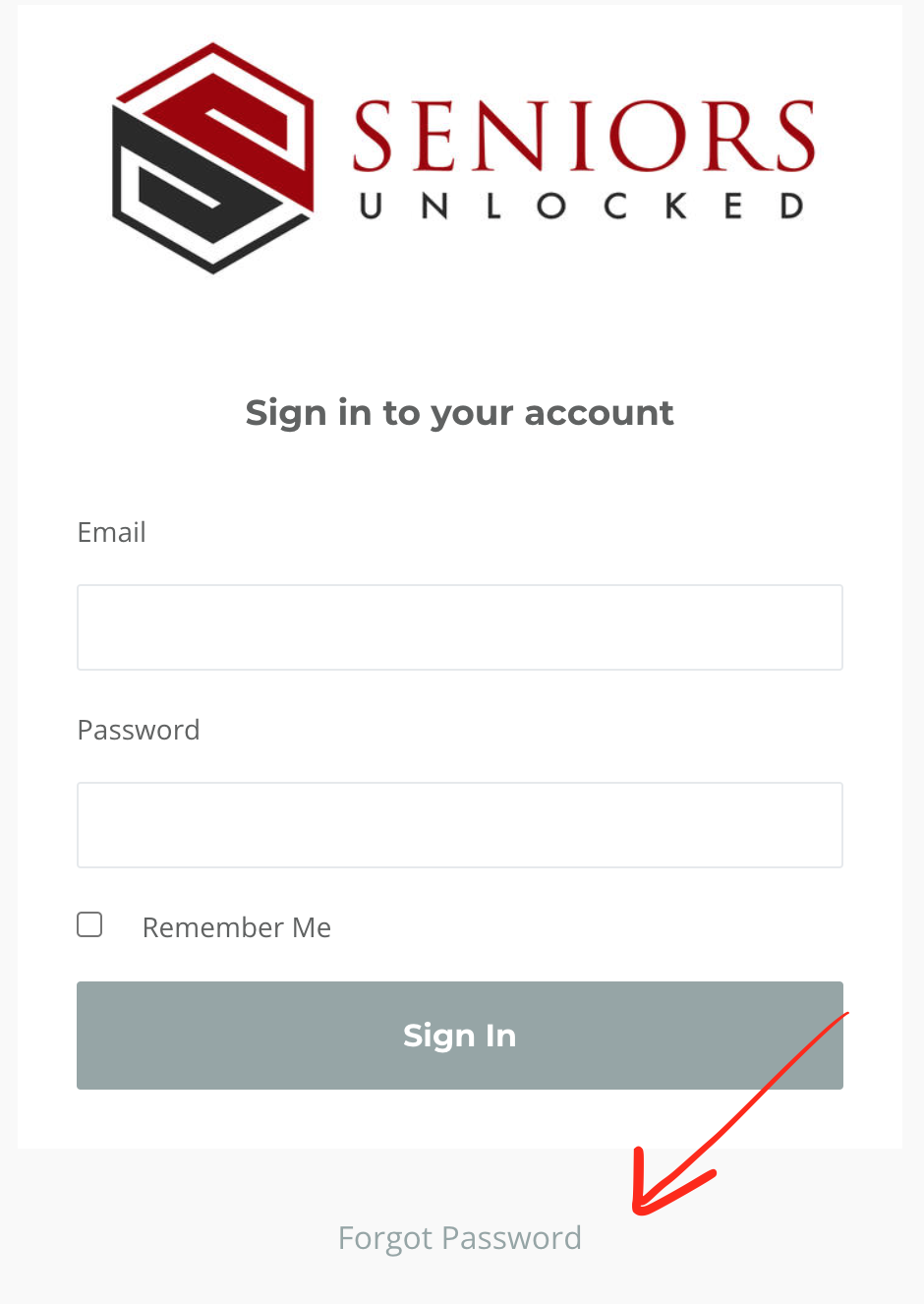Click the Email field label
Image resolution: width=924 pixels, height=1304 pixels.
tap(112, 532)
